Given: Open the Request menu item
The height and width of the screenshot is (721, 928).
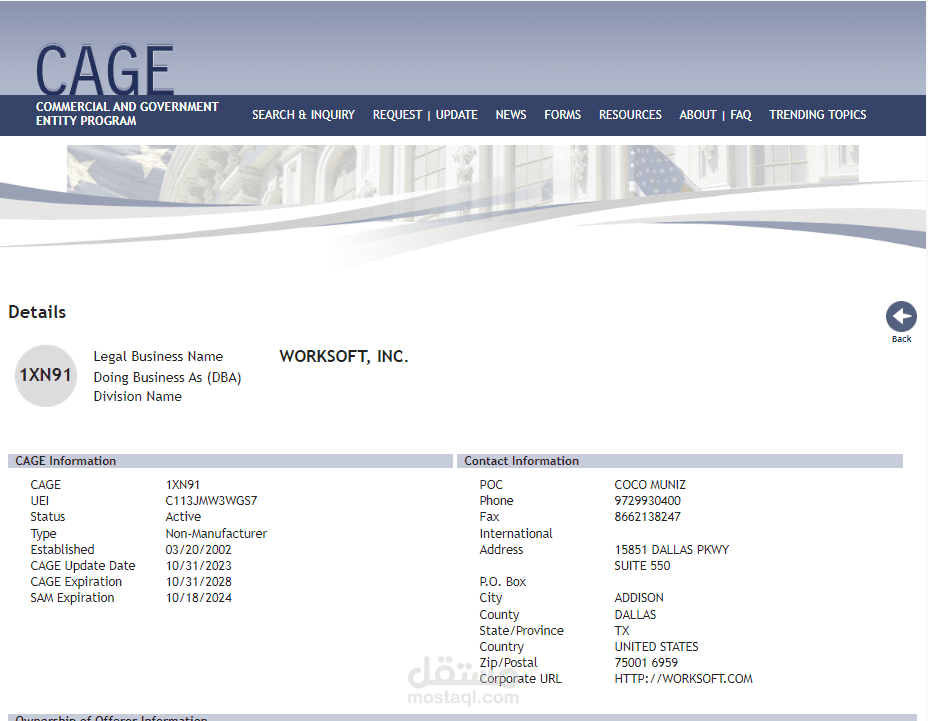Looking at the screenshot, I should tap(397, 115).
